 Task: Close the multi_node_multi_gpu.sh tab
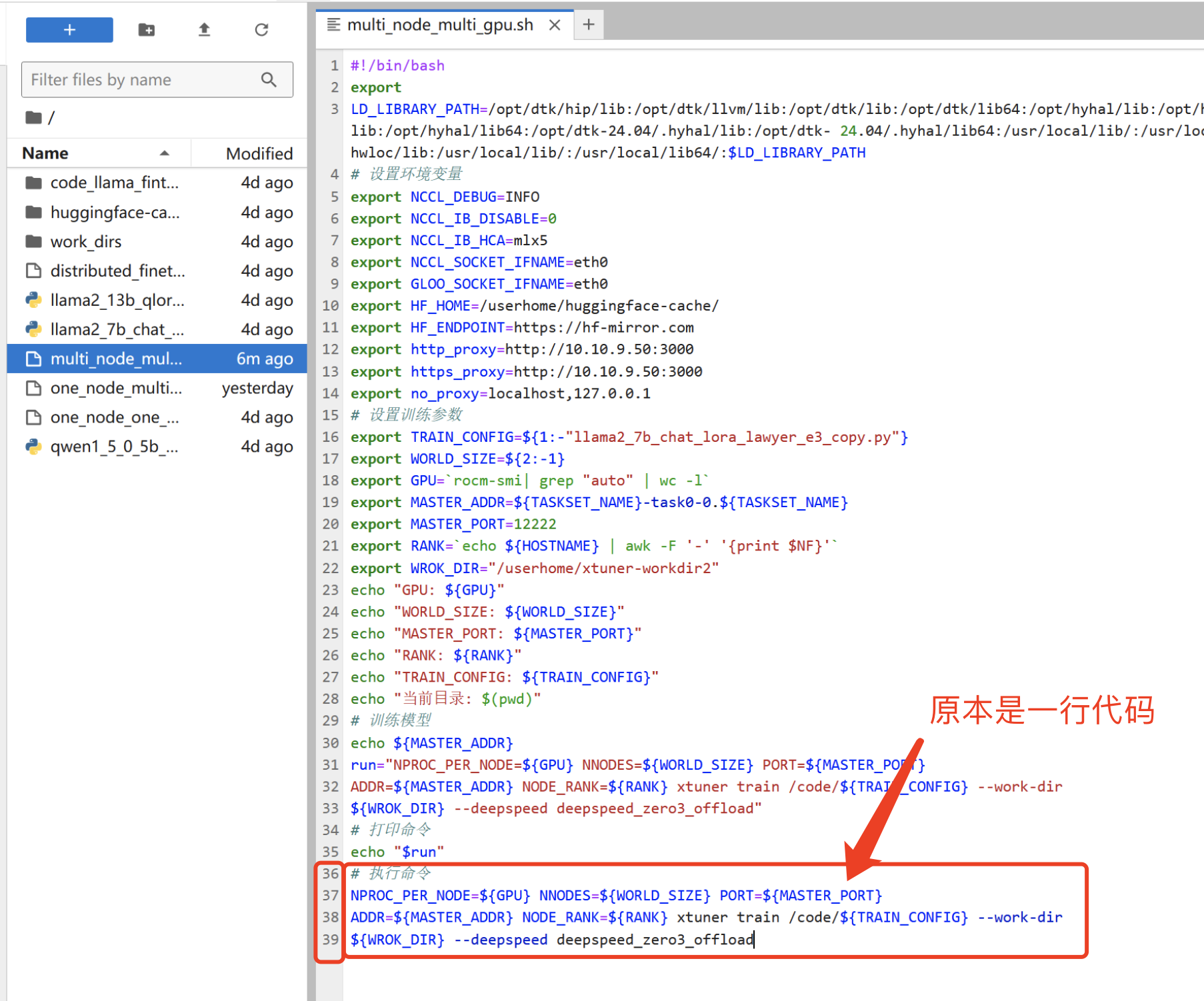coord(554,25)
